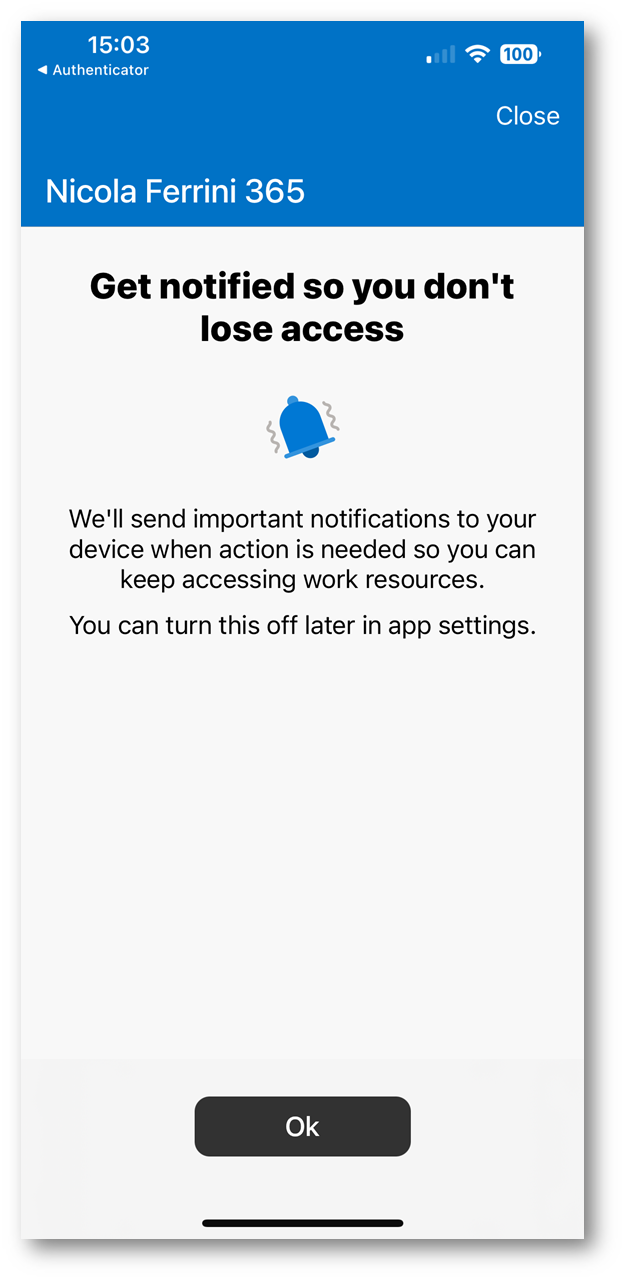Image resolution: width=626 pixels, height=1281 pixels.
Task: Tap the Wi-Fi status icon
Action: 477,54
